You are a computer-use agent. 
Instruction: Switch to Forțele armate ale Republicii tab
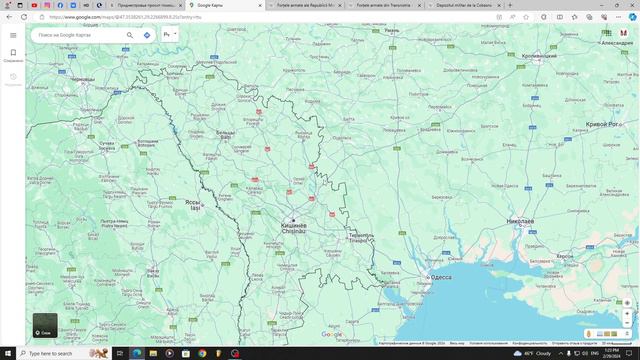click(x=305, y=5)
